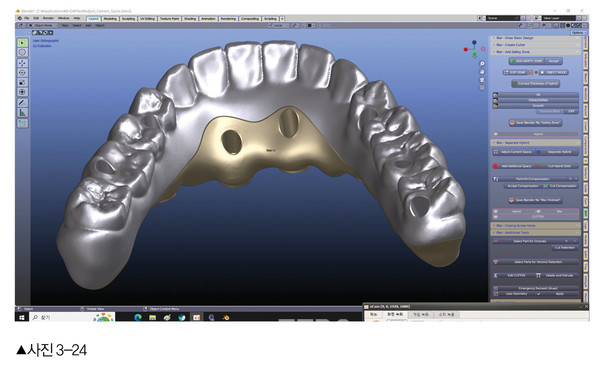The width and height of the screenshot is (600, 366).
Task: Select the Scale tool in left toolbar
Action: tap(22, 82)
